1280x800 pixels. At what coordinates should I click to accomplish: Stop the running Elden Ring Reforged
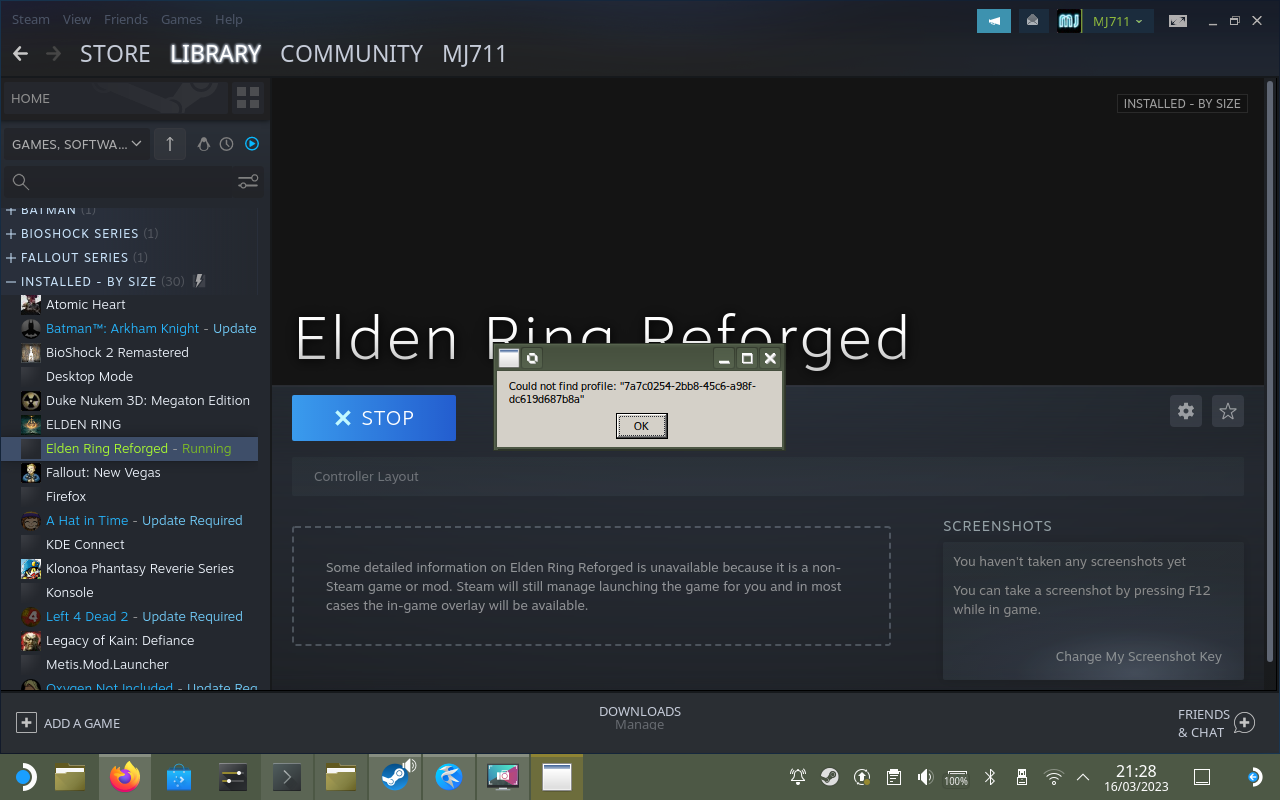click(x=373, y=418)
